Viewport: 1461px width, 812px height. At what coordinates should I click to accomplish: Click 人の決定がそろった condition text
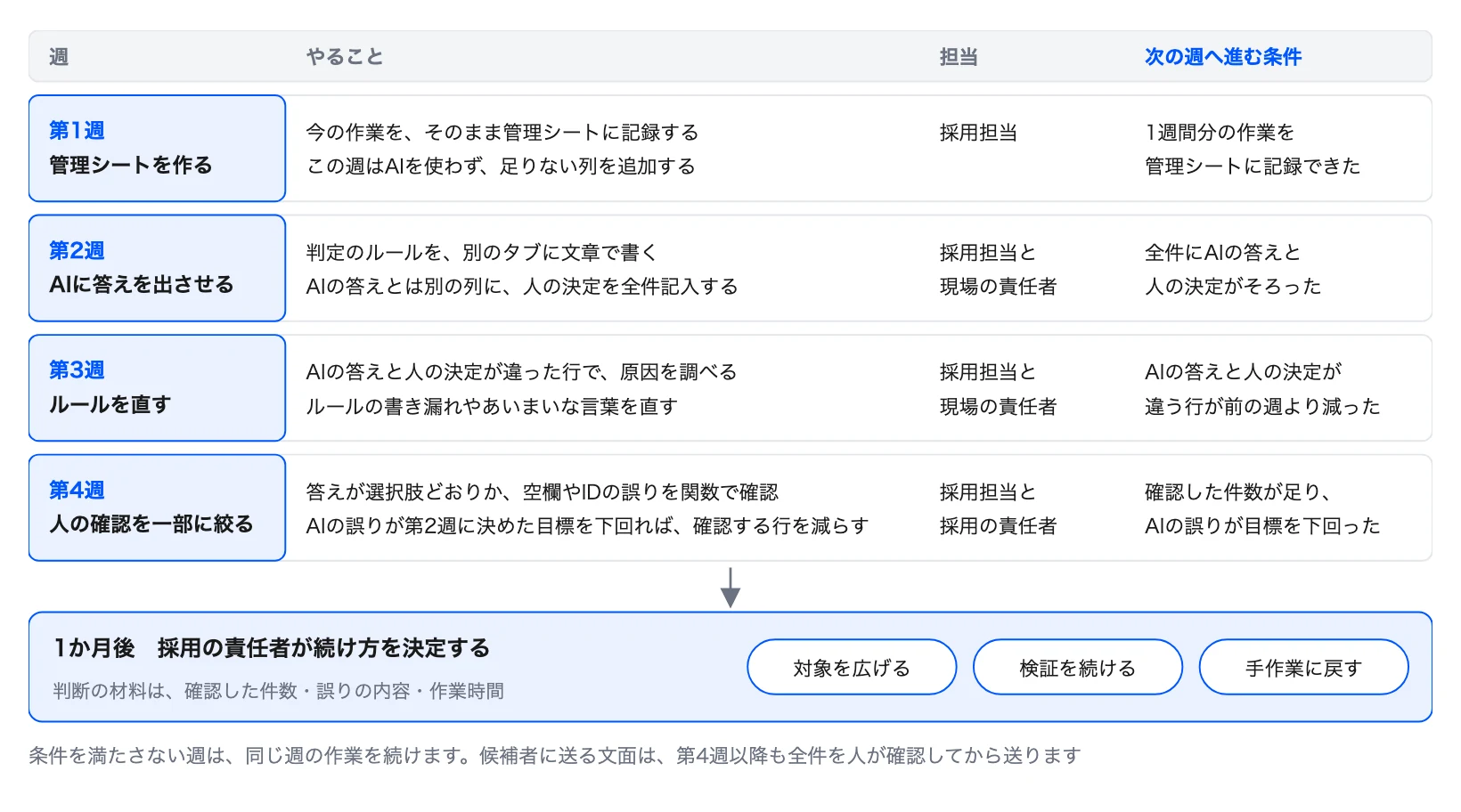[1233, 287]
